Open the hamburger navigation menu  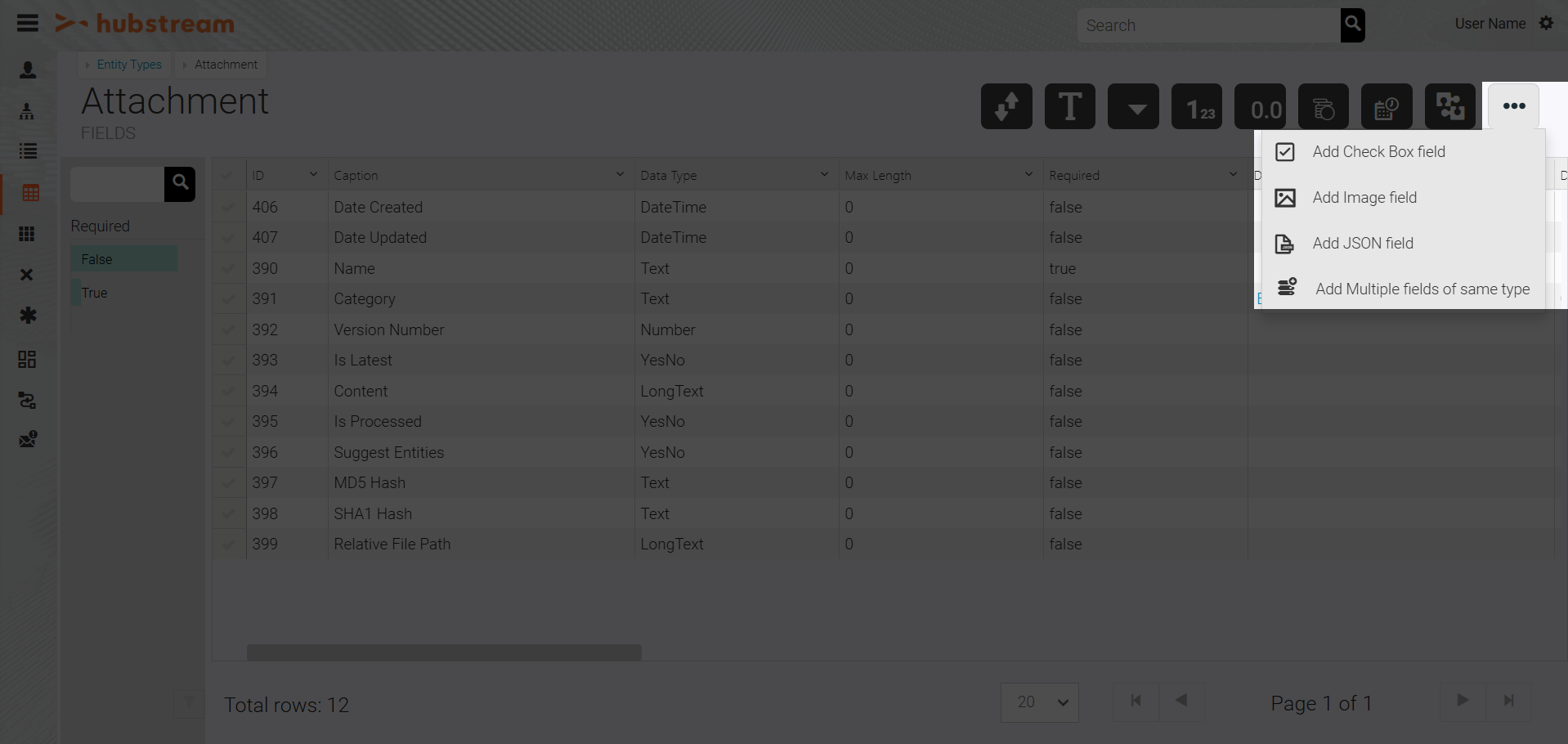tap(28, 23)
